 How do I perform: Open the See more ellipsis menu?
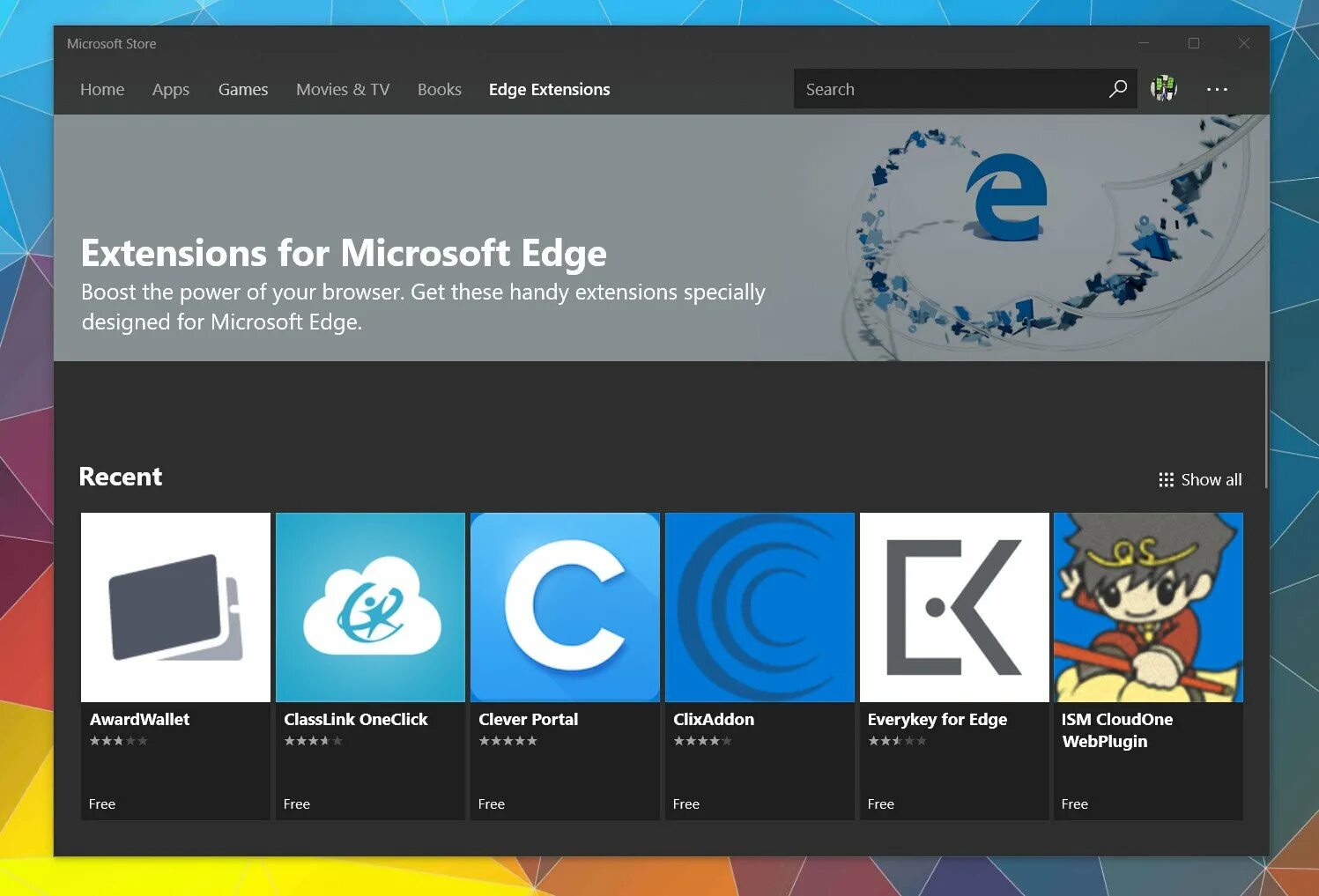1217,89
